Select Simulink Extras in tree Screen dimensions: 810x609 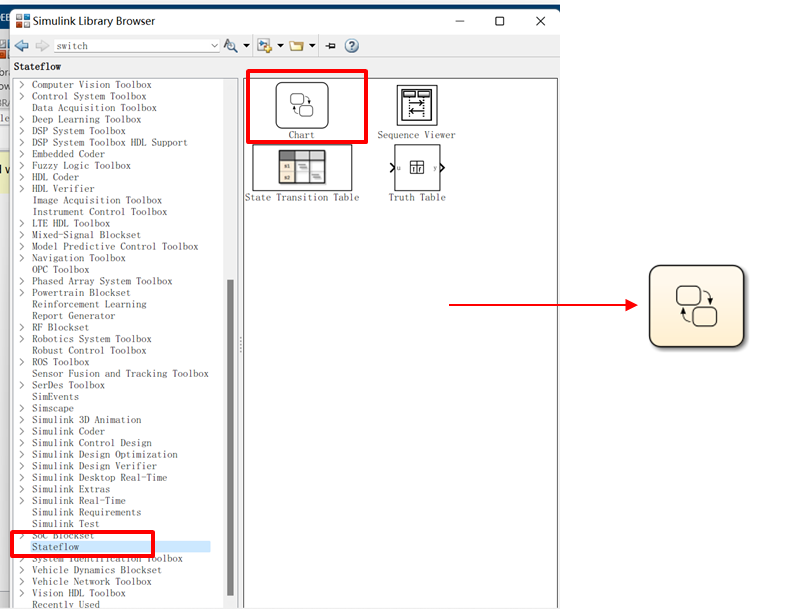coord(71,489)
